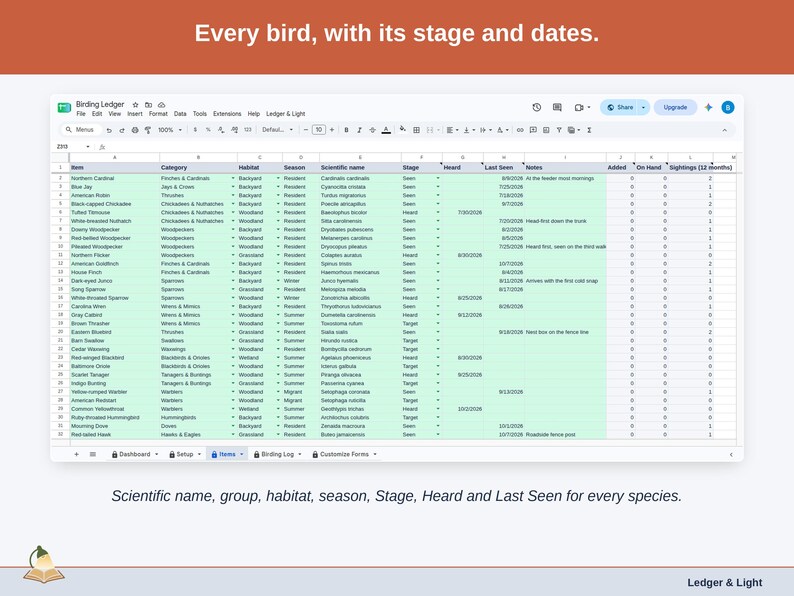Open the vertical align dropdown
794x596 pixels.
469,130
